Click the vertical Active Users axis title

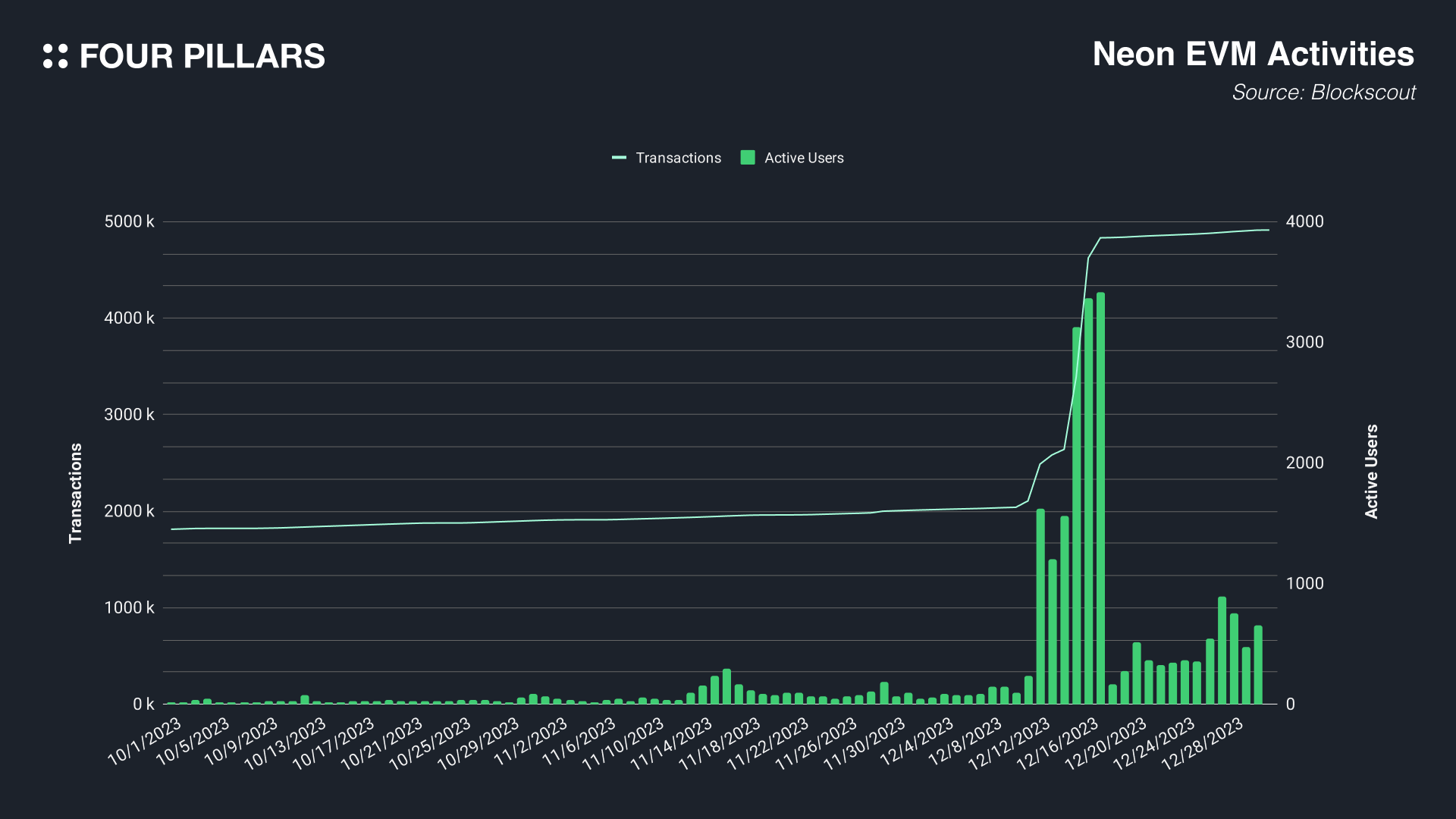(1371, 472)
